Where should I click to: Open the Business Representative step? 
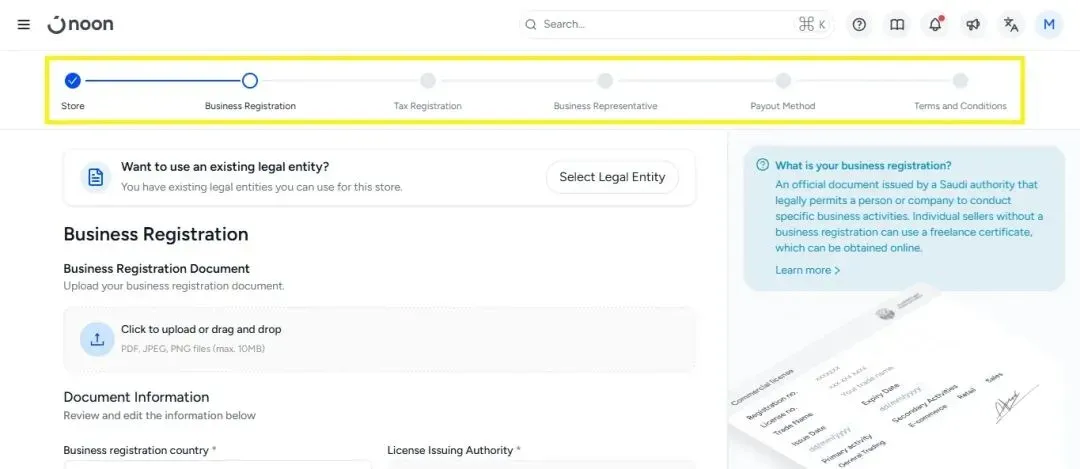pyautogui.click(x=605, y=92)
